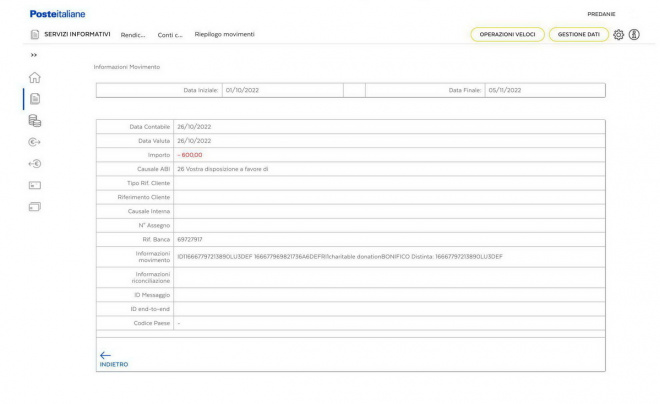Click Operazioni Veloci button
This screenshot has width=660, height=404.
507,35
